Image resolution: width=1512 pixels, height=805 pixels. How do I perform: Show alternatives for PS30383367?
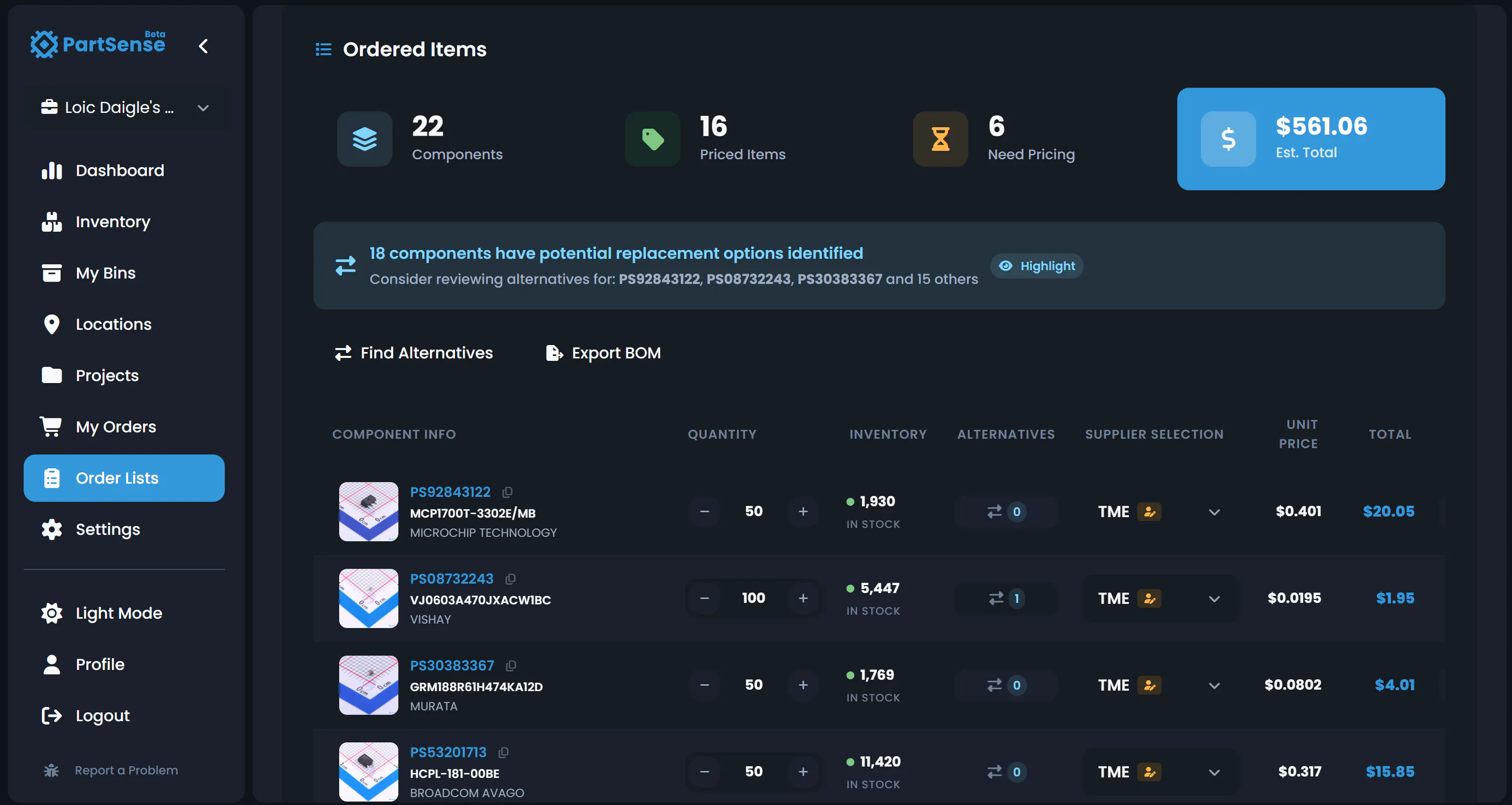point(1006,685)
